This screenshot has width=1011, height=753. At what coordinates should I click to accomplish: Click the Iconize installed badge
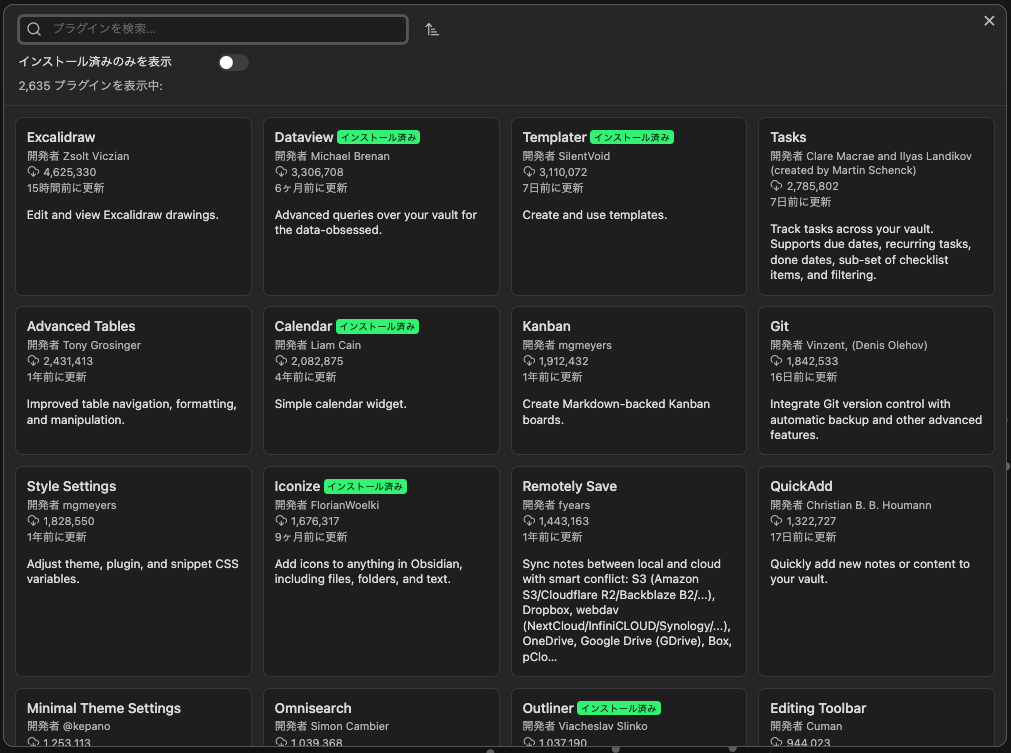pyautogui.click(x=365, y=486)
